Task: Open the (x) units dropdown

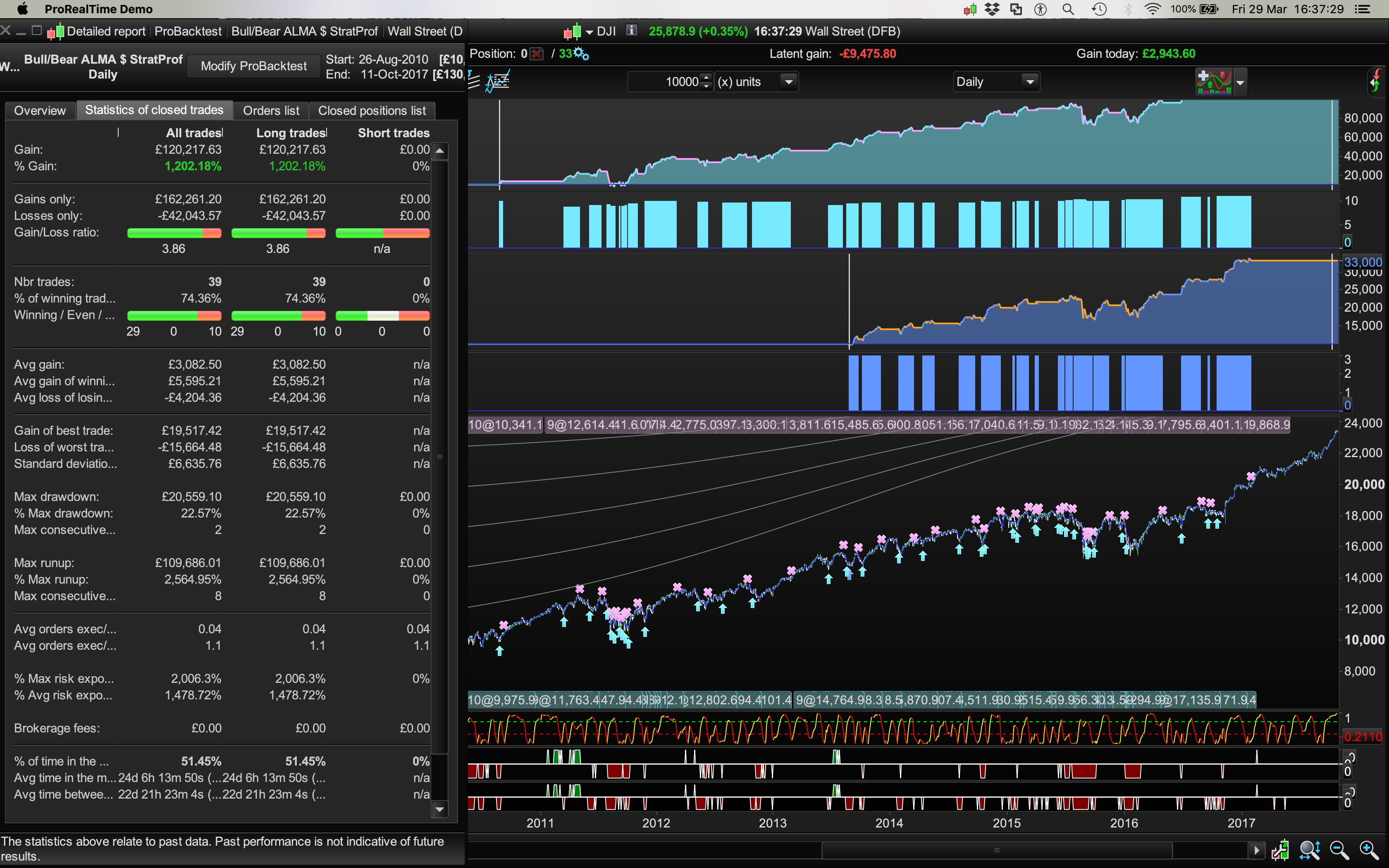Action: (789, 82)
